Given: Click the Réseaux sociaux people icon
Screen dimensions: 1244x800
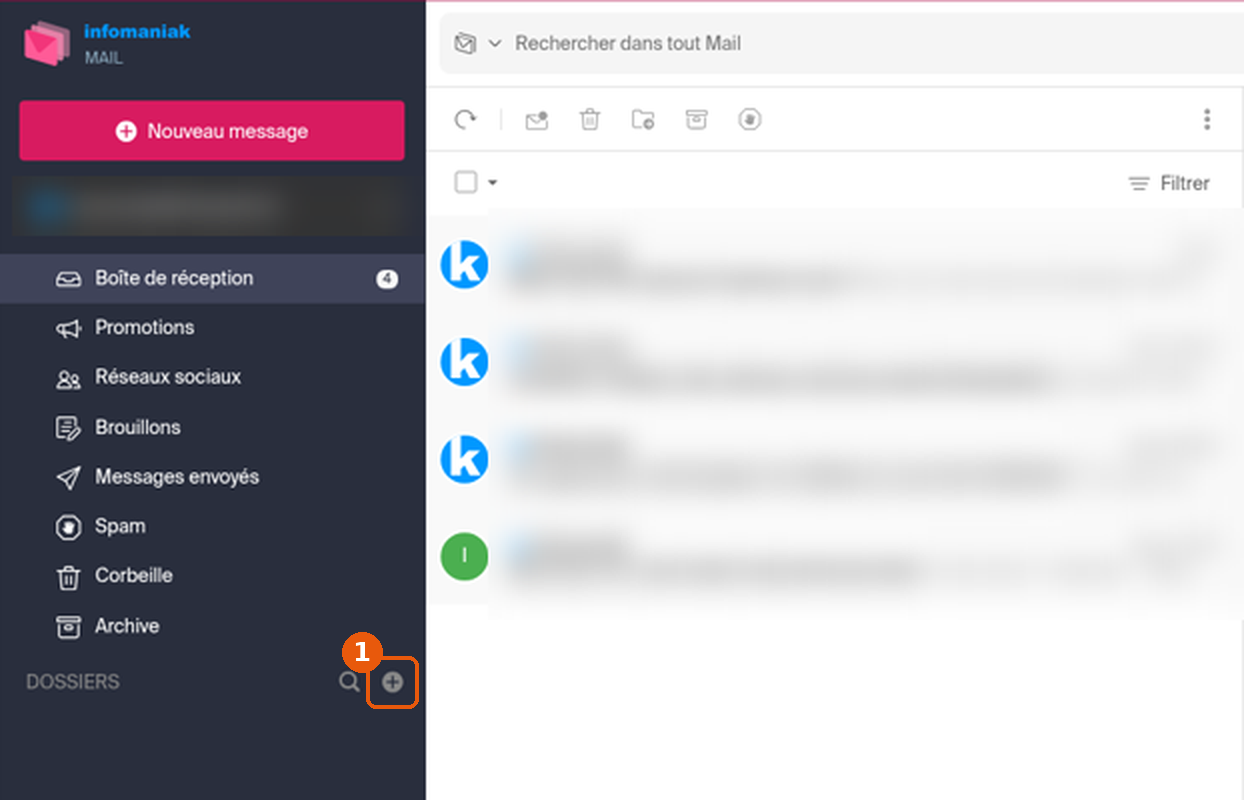Looking at the screenshot, I should (68, 379).
